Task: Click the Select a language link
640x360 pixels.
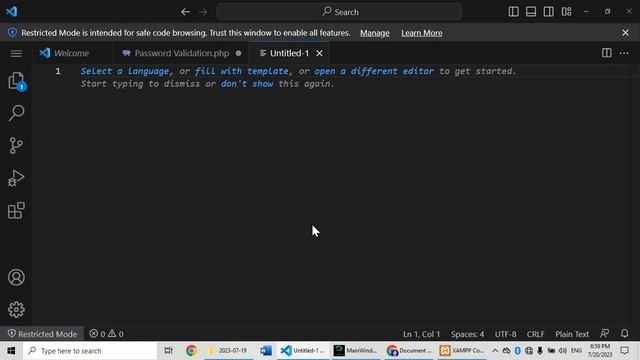Action: coord(124,71)
